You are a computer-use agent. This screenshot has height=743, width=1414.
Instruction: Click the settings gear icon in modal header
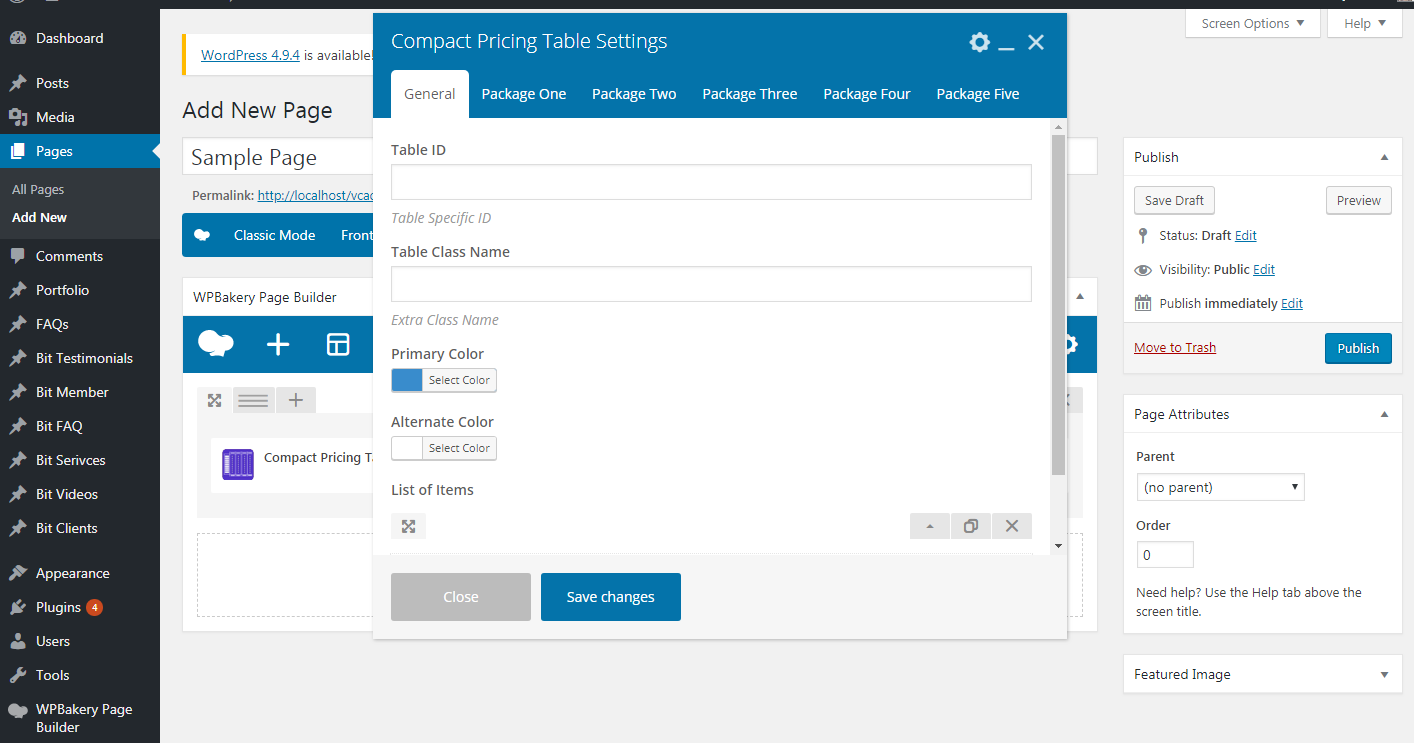tap(979, 42)
